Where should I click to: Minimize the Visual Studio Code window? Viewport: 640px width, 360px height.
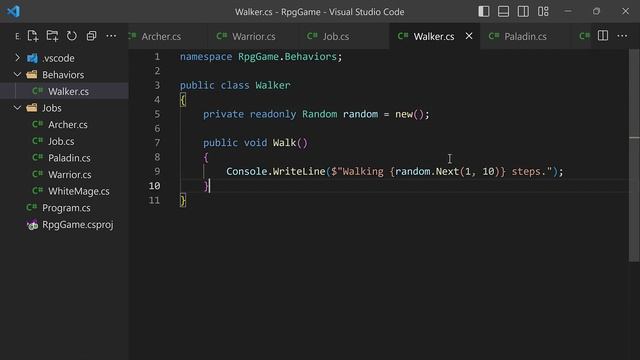coord(568,11)
